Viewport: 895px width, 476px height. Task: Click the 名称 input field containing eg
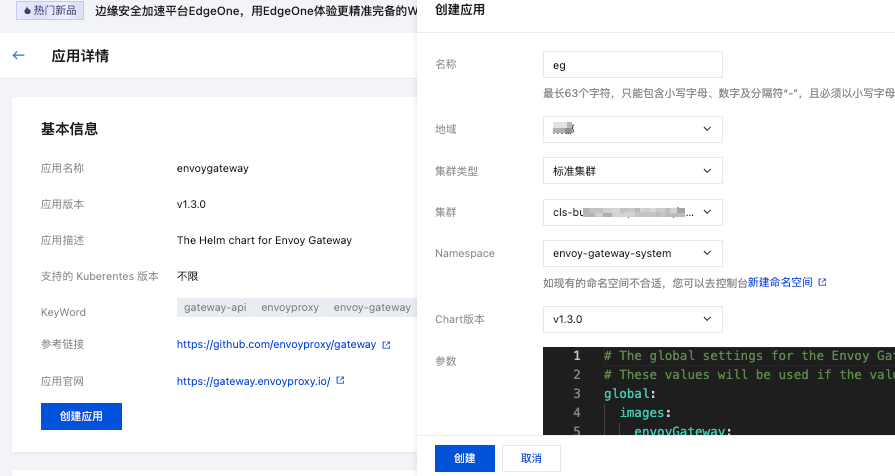[x=632, y=64]
